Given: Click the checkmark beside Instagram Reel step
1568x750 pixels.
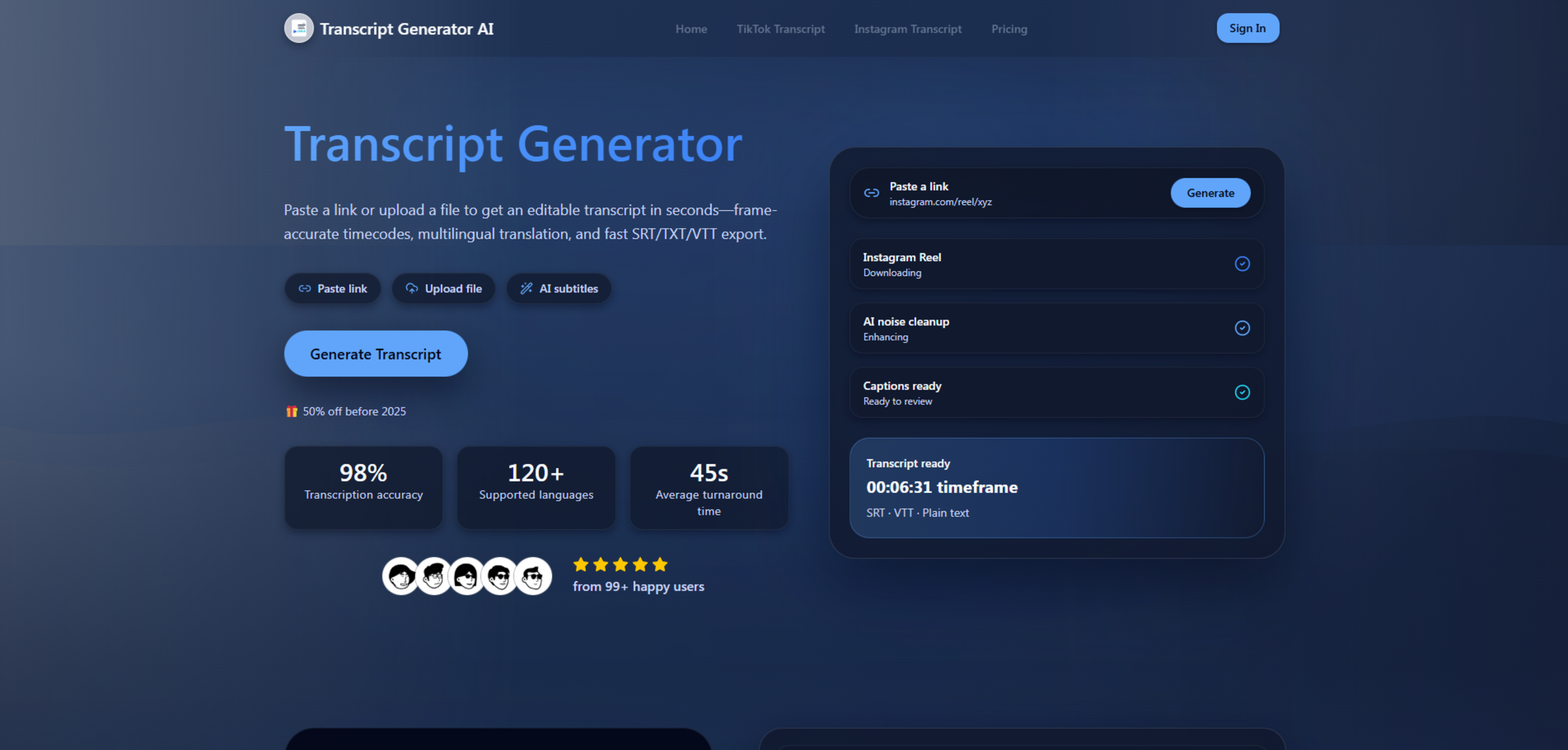Looking at the screenshot, I should click(1242, 263).
